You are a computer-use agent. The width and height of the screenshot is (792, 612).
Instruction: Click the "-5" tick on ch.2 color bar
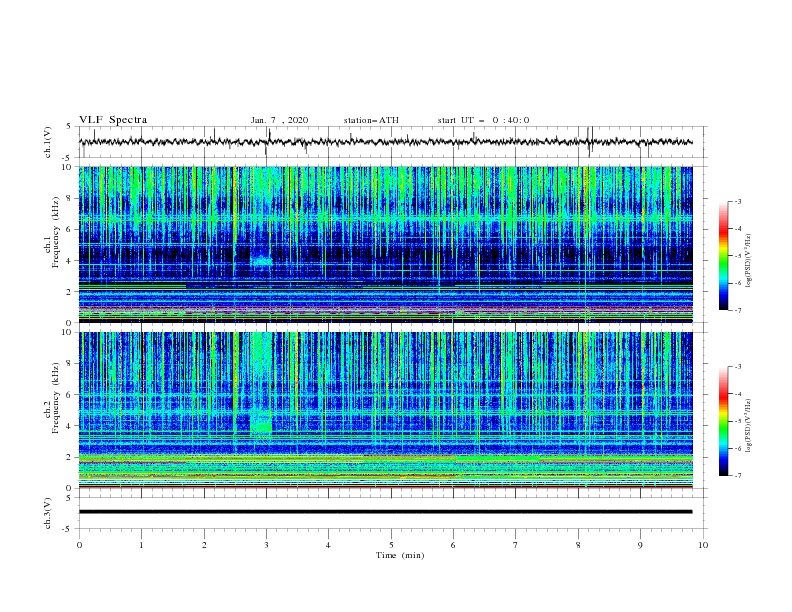tap(738, 421)
